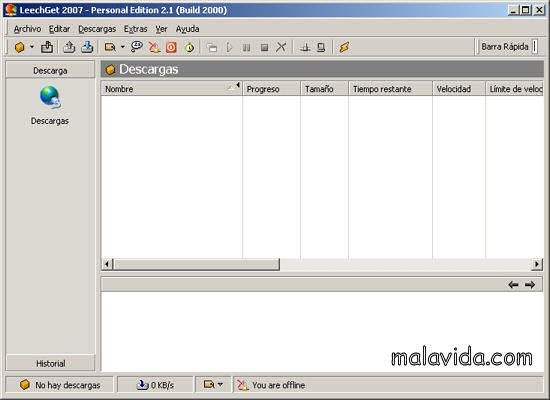The width and height of the screenshot is (550, 400).
Task: Open the Archivo menu
Action: 27,29
